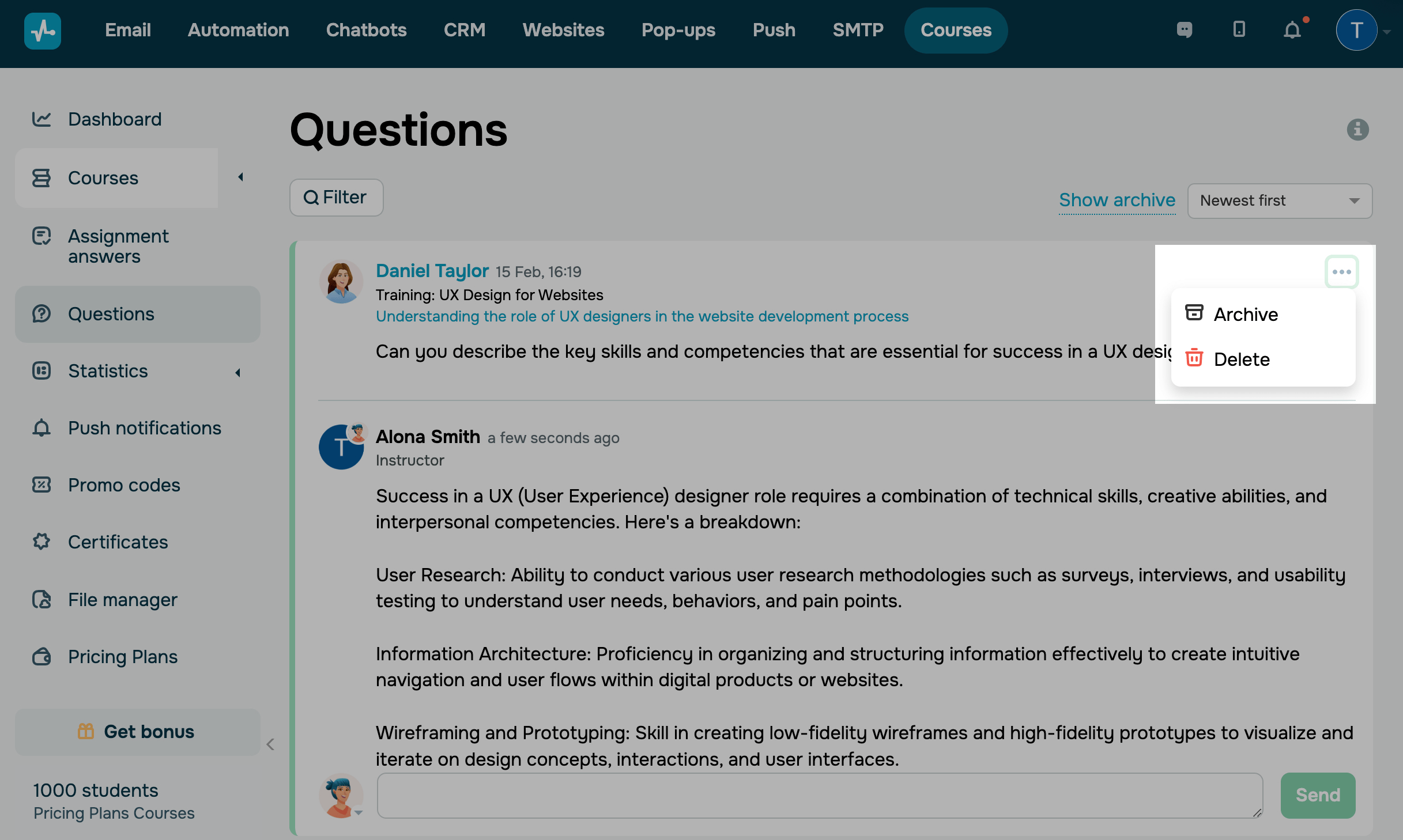Switch to the Automation tab

(238, 30)
